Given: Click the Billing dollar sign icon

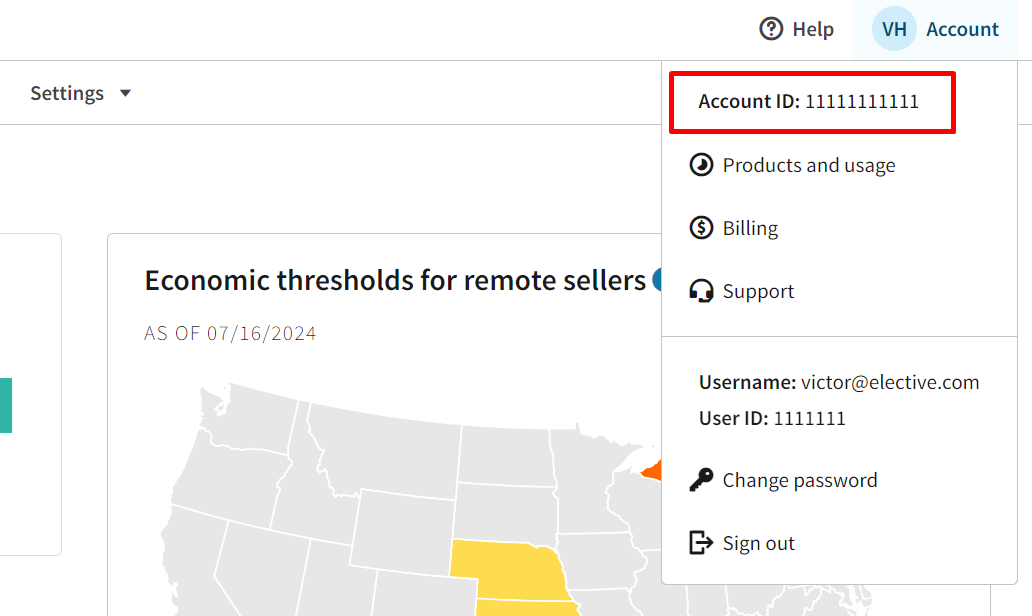Looking at the screenshot, I should pos(702,228).
